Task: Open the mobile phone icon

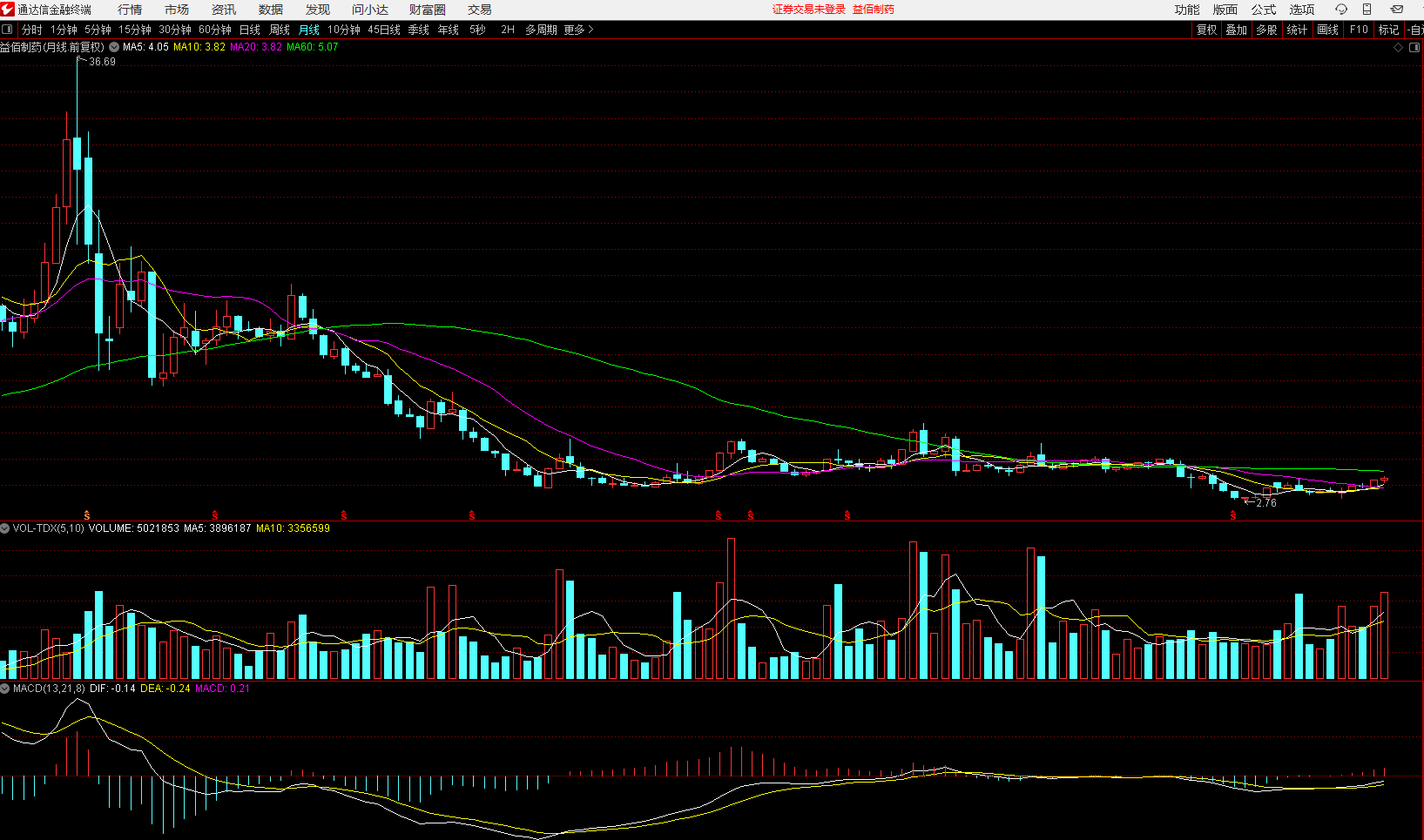Action: pyautogui.click(x=1367, y=10)
